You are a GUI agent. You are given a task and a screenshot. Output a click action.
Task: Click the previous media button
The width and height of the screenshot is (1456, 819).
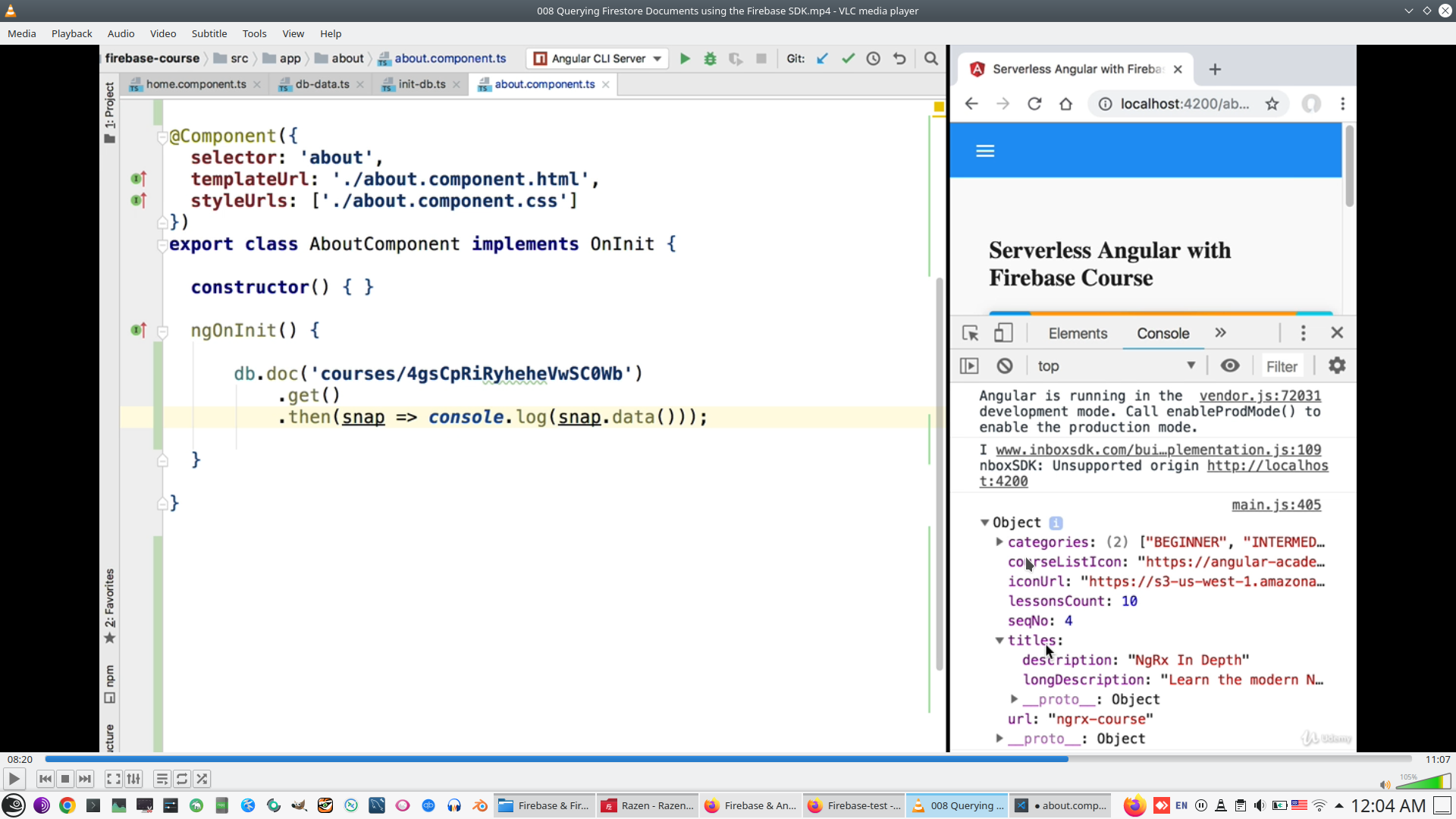click(45, 779)
